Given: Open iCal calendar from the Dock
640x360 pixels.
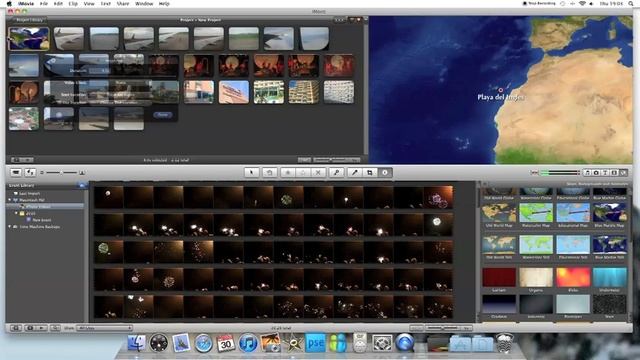Looking at the screenshot, I should (225, 343).
